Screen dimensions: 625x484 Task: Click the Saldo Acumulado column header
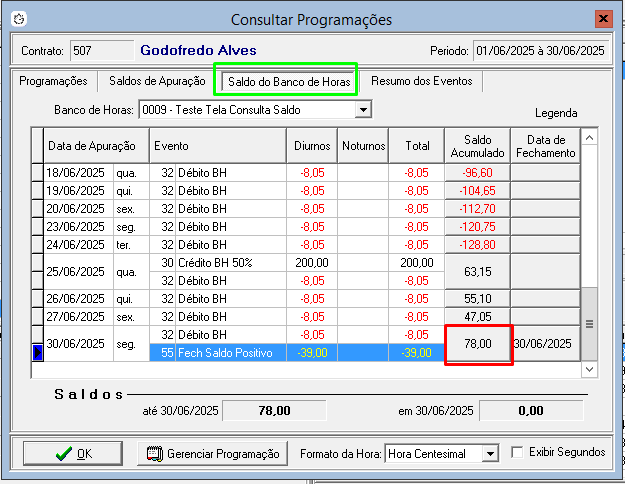click(x=478, y=146)
